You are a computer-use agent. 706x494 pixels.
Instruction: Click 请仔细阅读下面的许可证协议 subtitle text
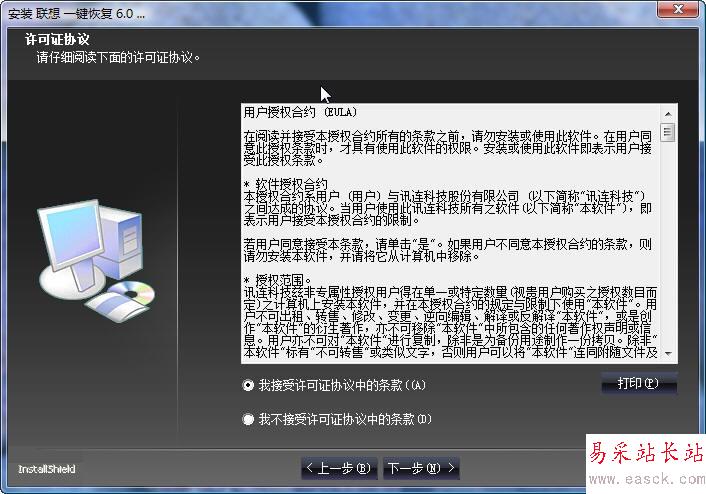coord(118,58)
